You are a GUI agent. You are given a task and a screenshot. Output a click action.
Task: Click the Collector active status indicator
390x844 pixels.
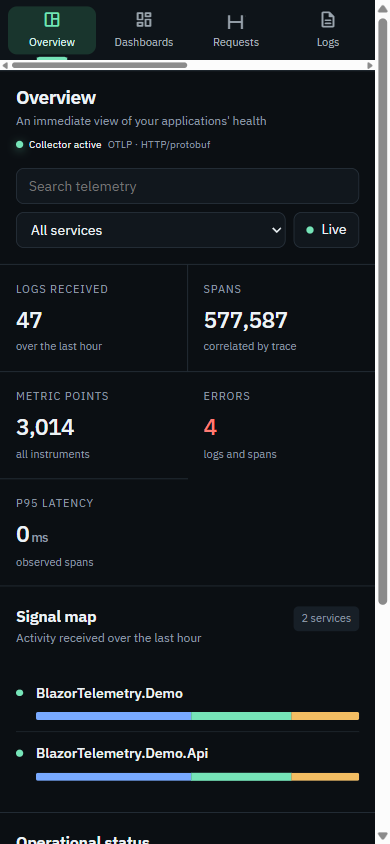(59, 145)
